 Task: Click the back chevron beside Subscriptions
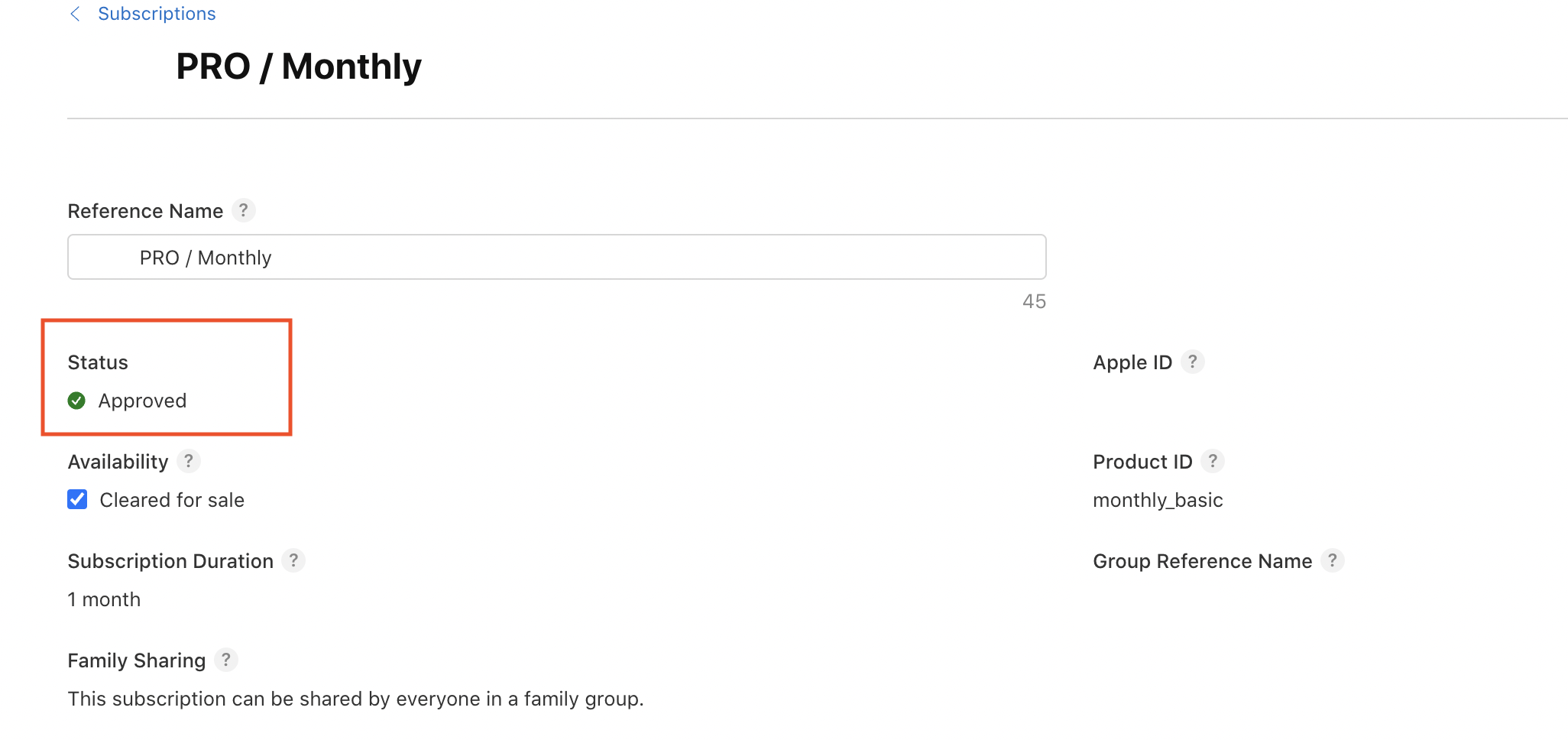(75, 14)
